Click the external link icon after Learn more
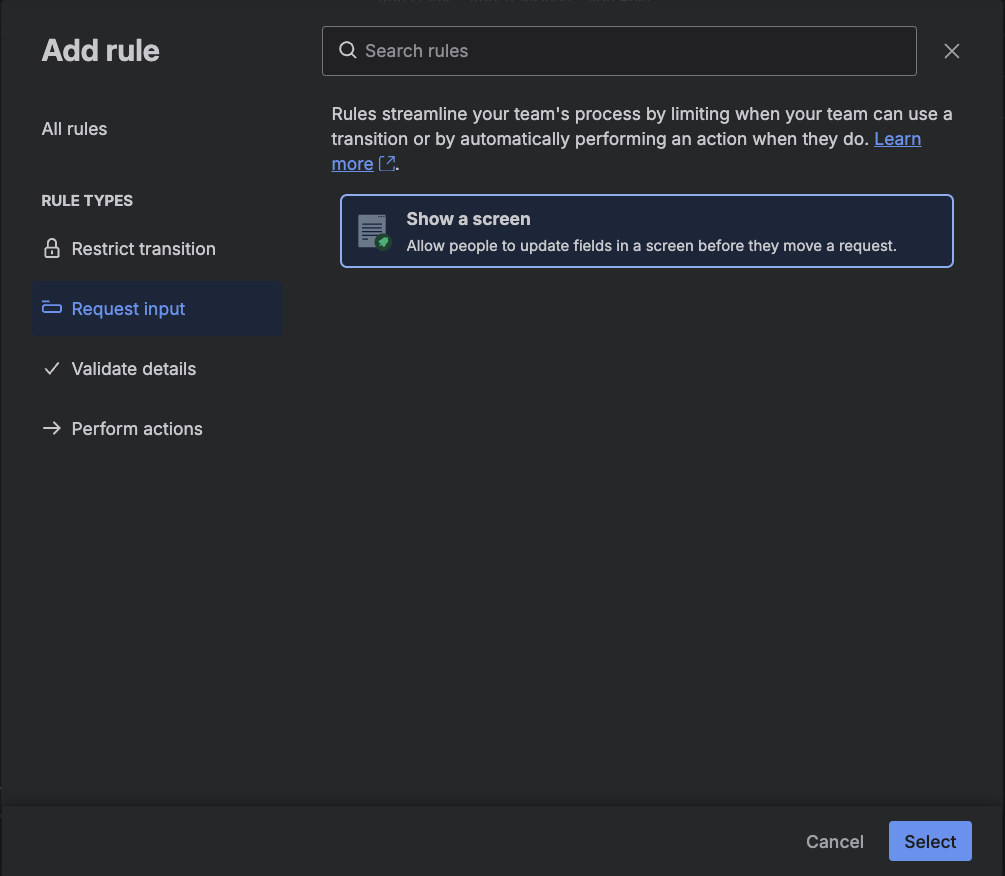 click(x=387, y=163)
